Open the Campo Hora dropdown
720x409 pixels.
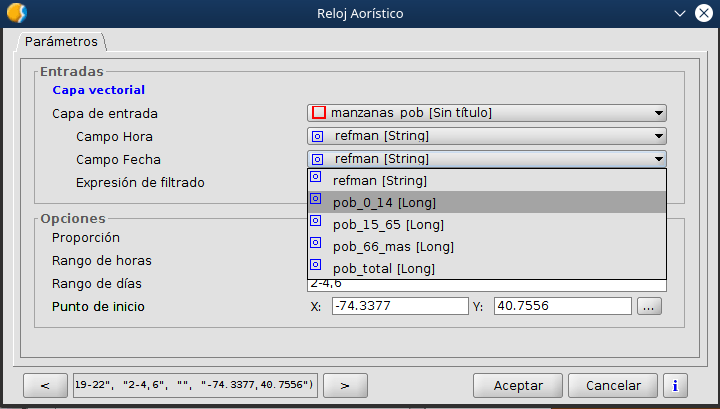[658, 136]
